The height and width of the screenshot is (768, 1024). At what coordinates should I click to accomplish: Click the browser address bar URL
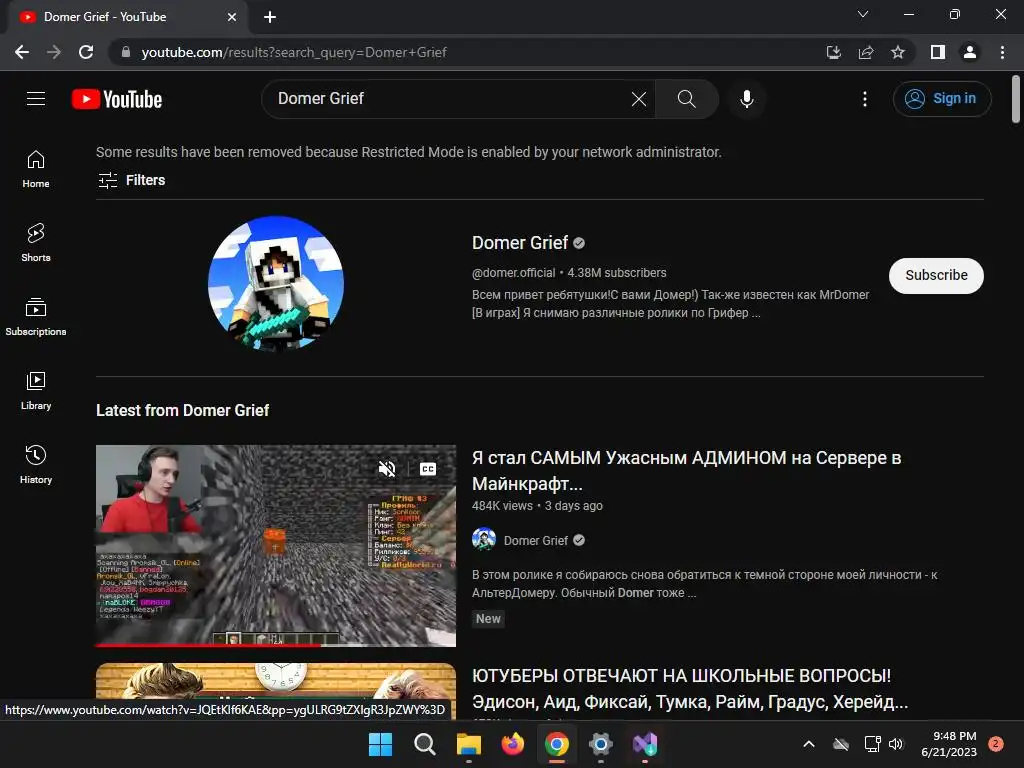[294, 52]
